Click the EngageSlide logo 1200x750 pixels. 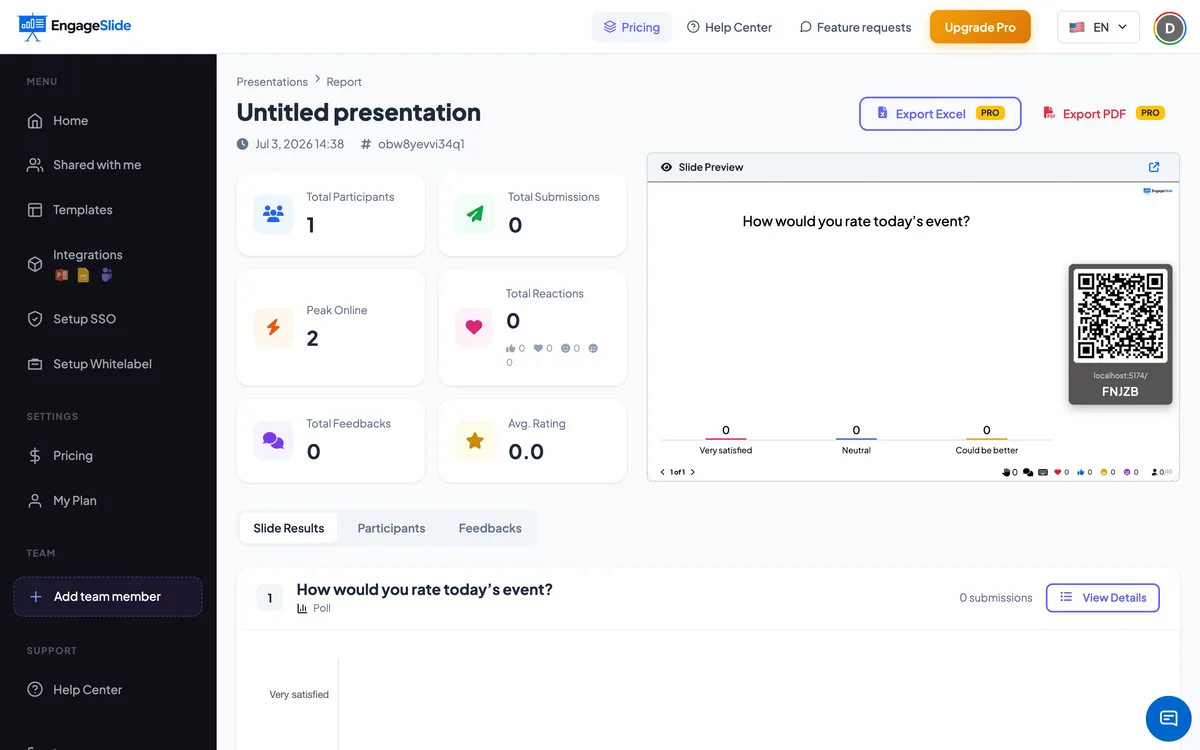75,26
